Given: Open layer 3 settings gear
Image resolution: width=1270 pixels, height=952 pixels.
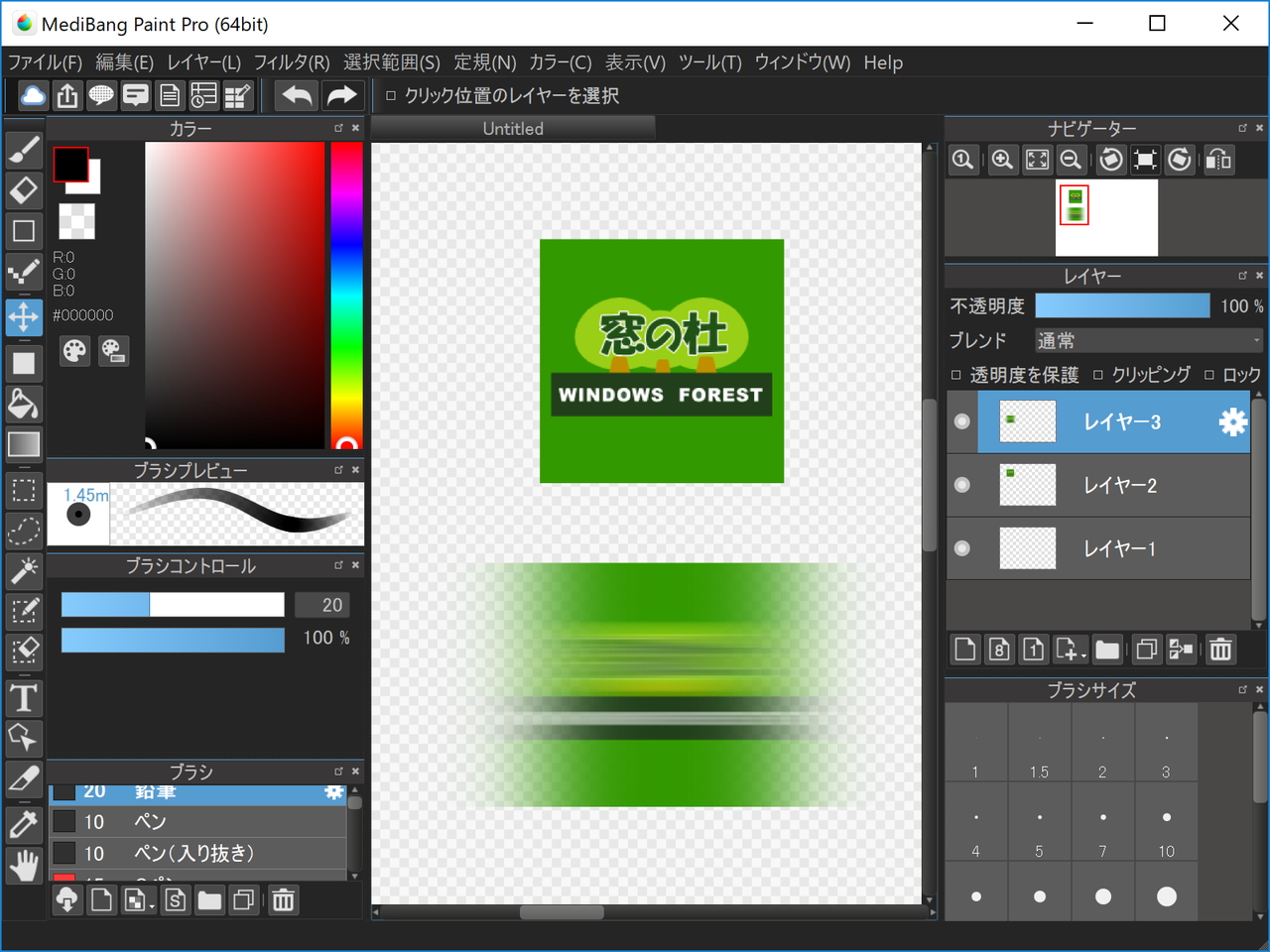Looking at the screenshot, I should (x=1231, y=421).
